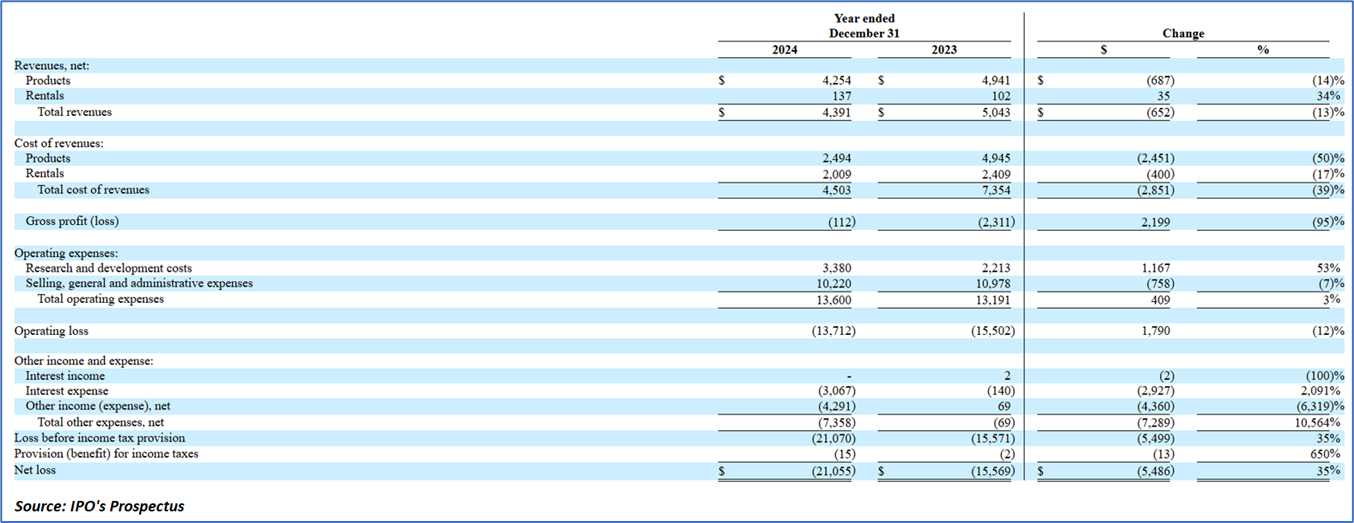Select the Interest expense row label
Viewport: 1354px width, 523px height.
point(67,391)
